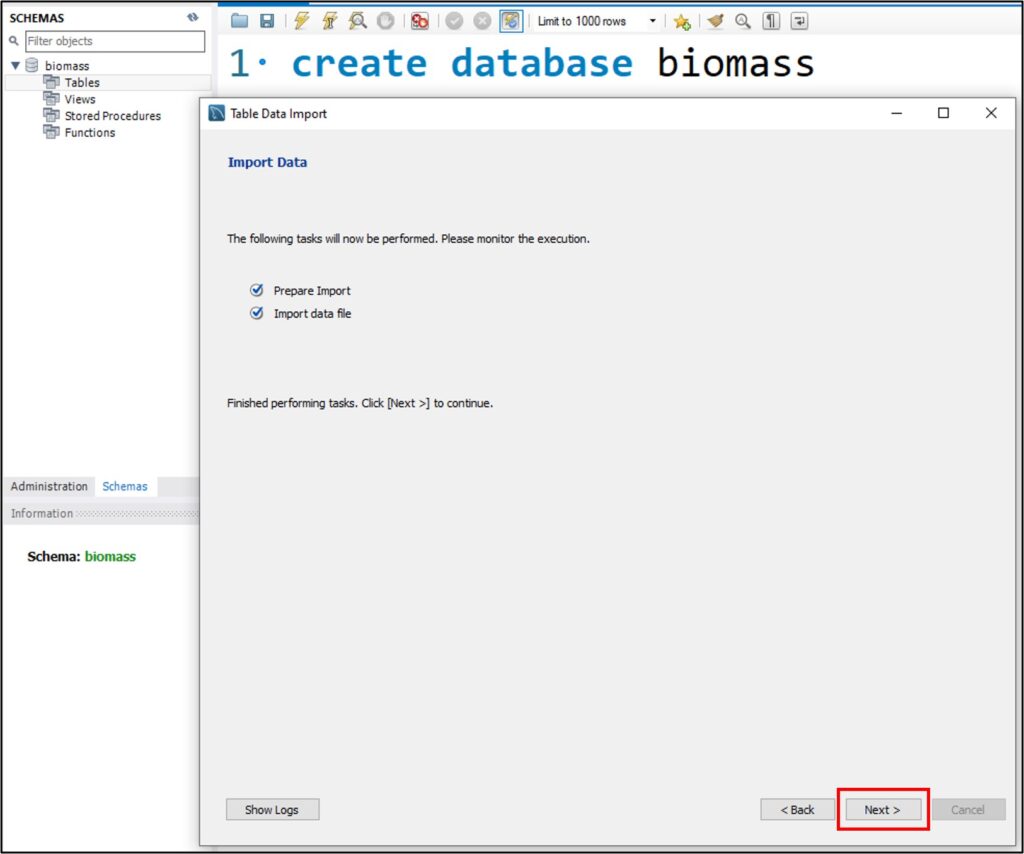Toggle the auto-commit toolbar button
The height and width of the screenshot is (854, 1024).
[x=511, y=21]
